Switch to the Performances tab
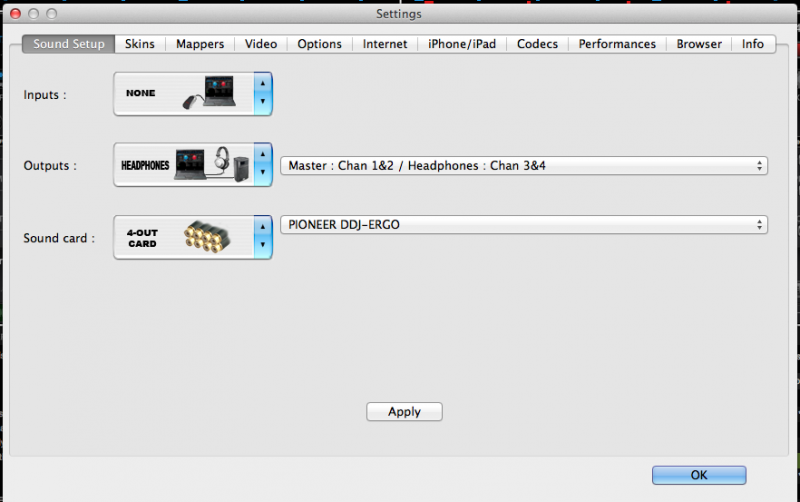Viewport: 800px width, 502px height. coord(617,44)
